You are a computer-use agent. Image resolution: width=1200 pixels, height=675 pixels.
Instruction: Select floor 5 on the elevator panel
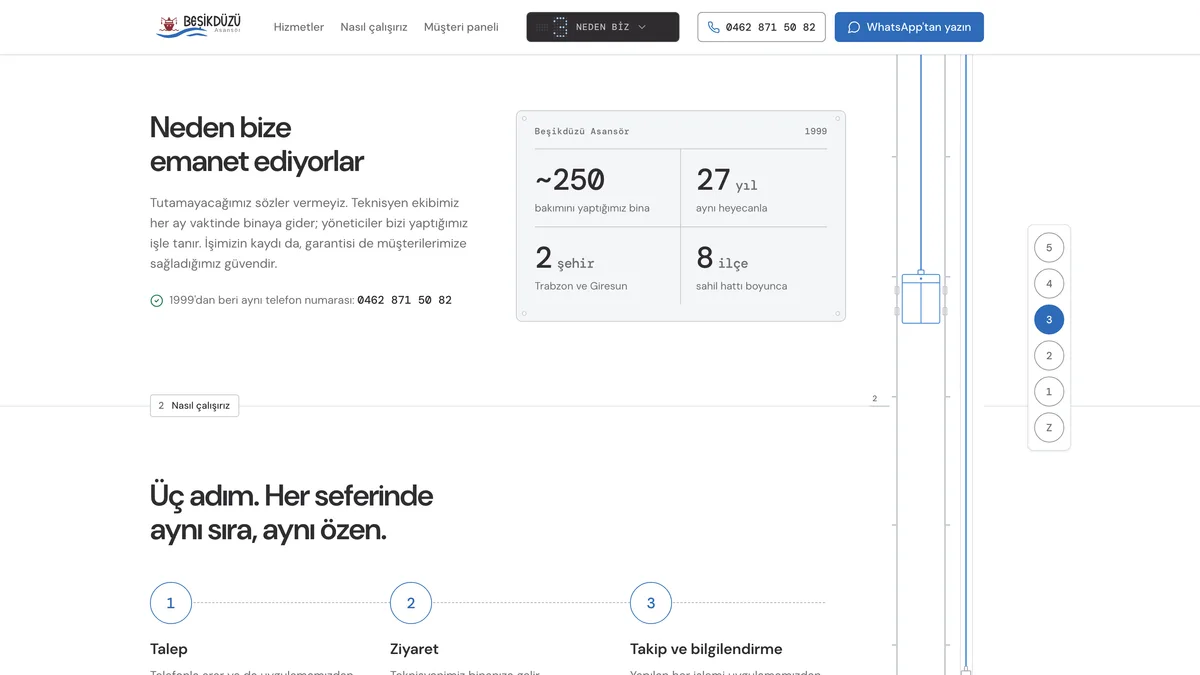click(1049, 247)
